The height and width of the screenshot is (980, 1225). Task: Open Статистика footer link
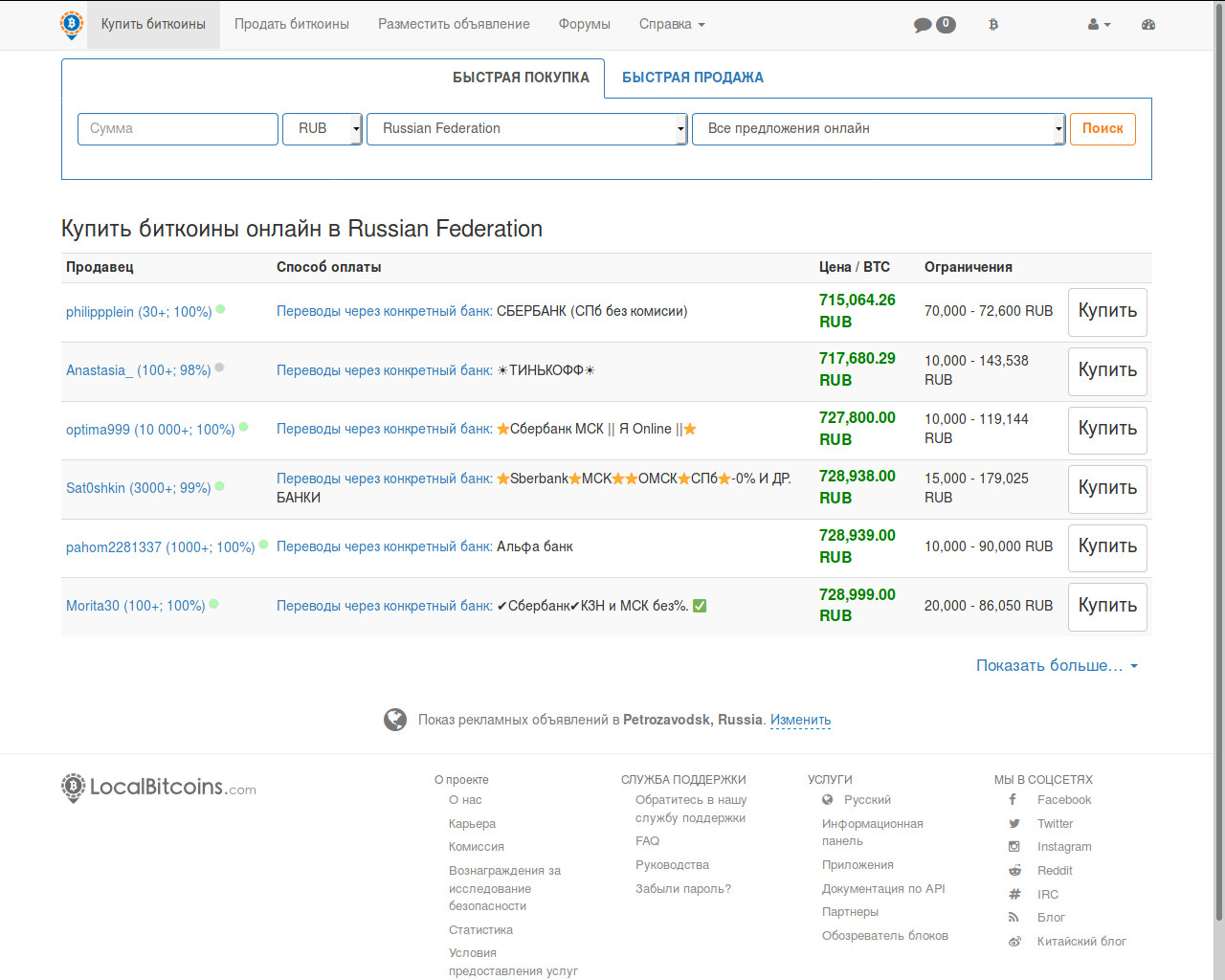pos(480,930)
